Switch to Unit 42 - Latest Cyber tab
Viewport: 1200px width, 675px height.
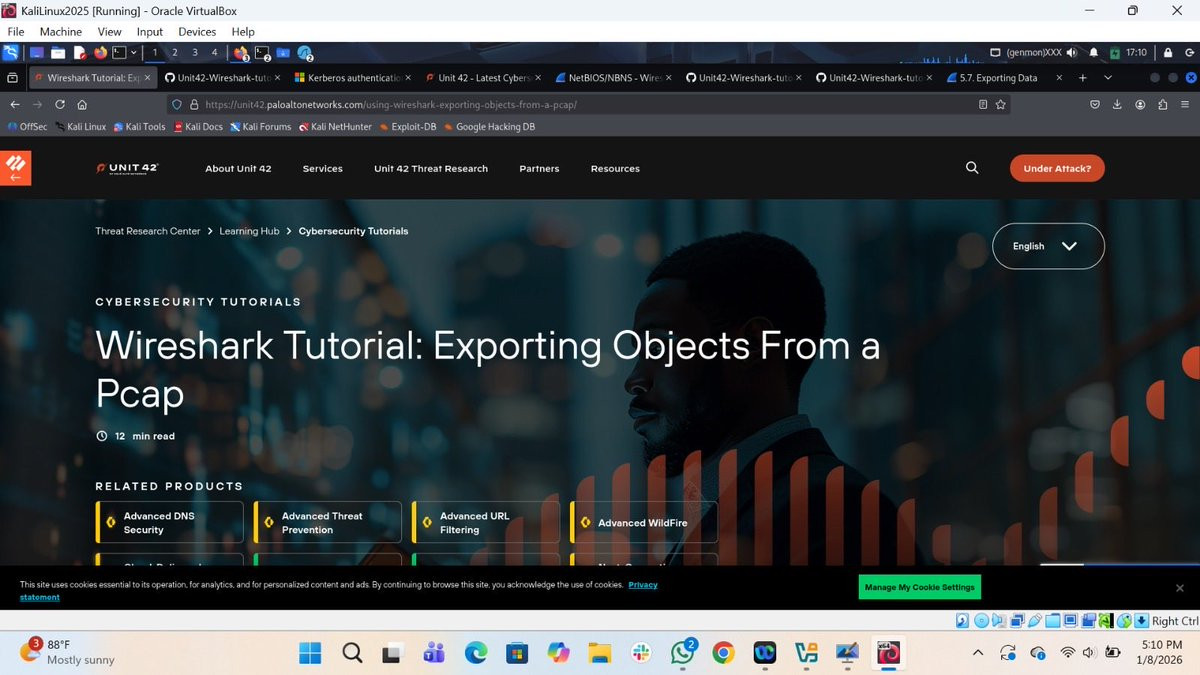[484, 77]
